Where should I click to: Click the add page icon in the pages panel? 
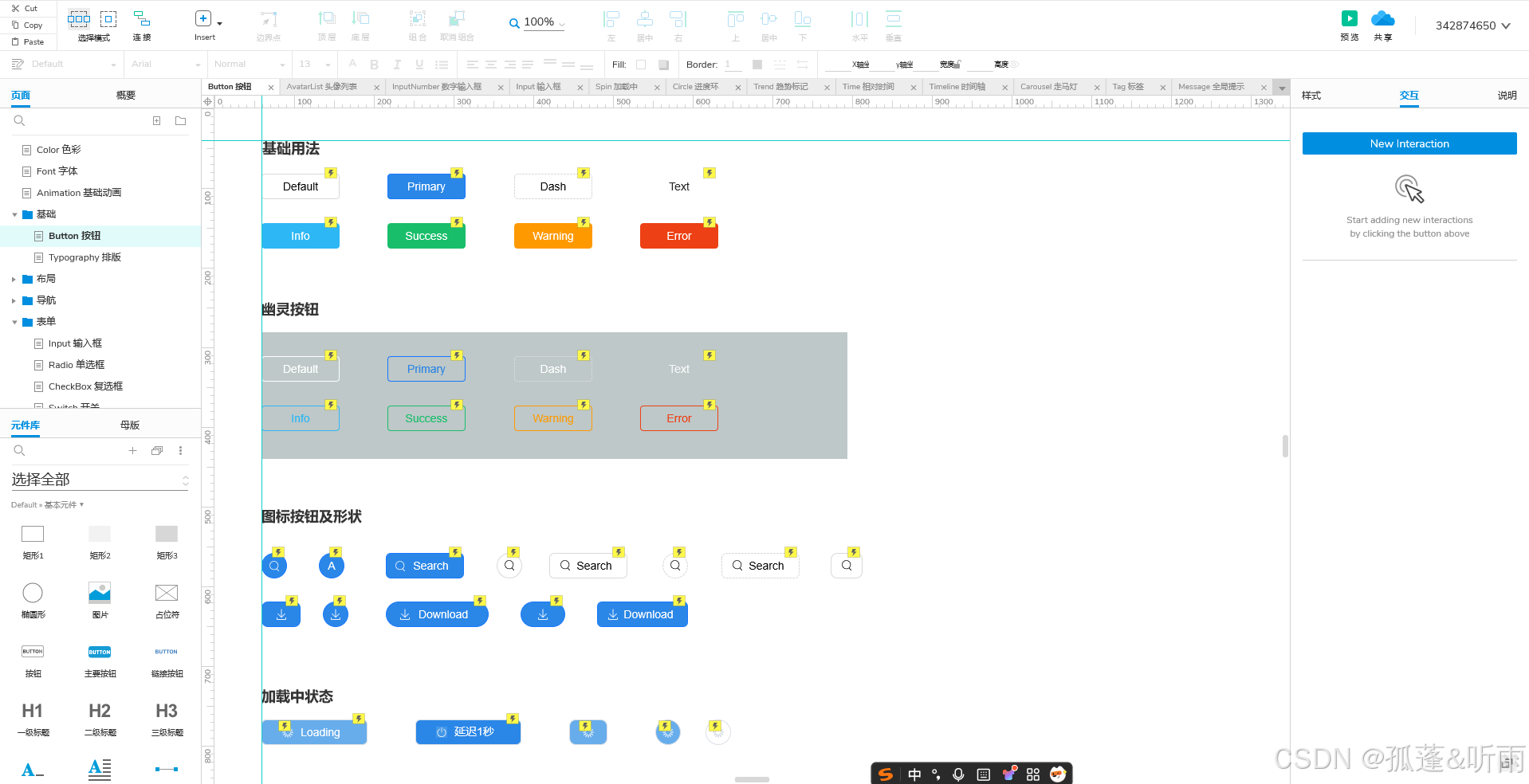point(157,121)
